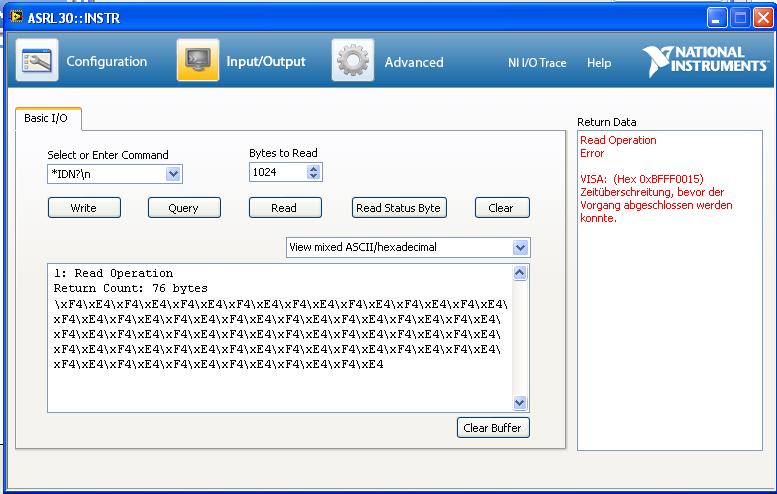Click the output scrollbar down arrow
Viewport: 777px width, 494px height.
519,403
